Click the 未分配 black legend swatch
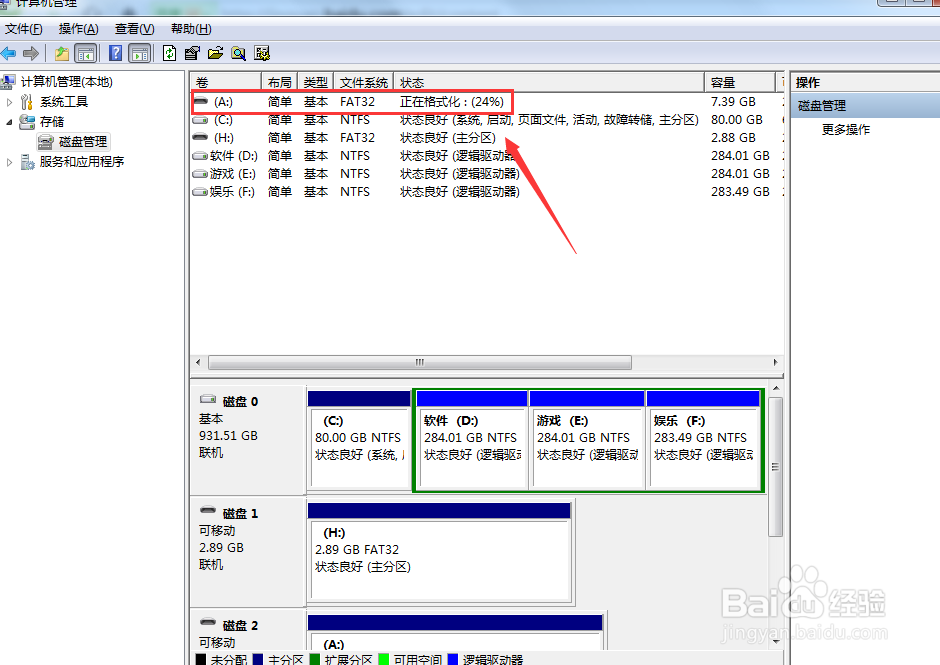Screen dimensions: 940x665 pos(201,659)
